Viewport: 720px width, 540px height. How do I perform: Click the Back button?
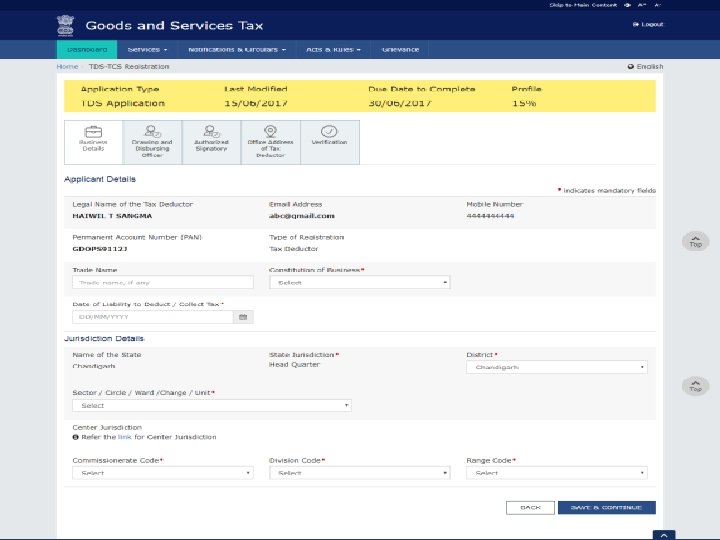click(x=530, y=507)
